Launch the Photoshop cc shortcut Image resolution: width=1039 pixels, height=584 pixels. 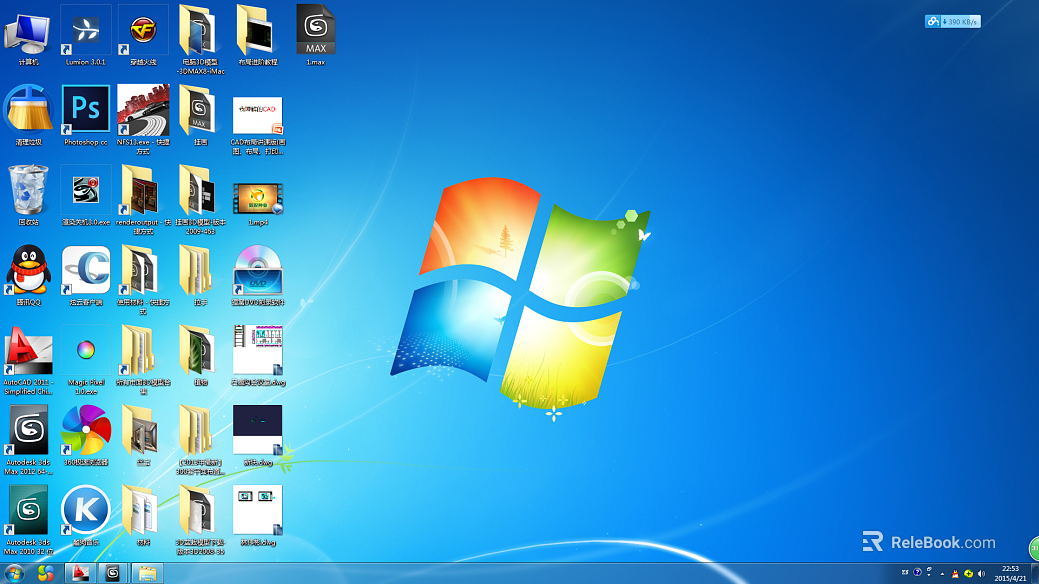coord(85,114)
